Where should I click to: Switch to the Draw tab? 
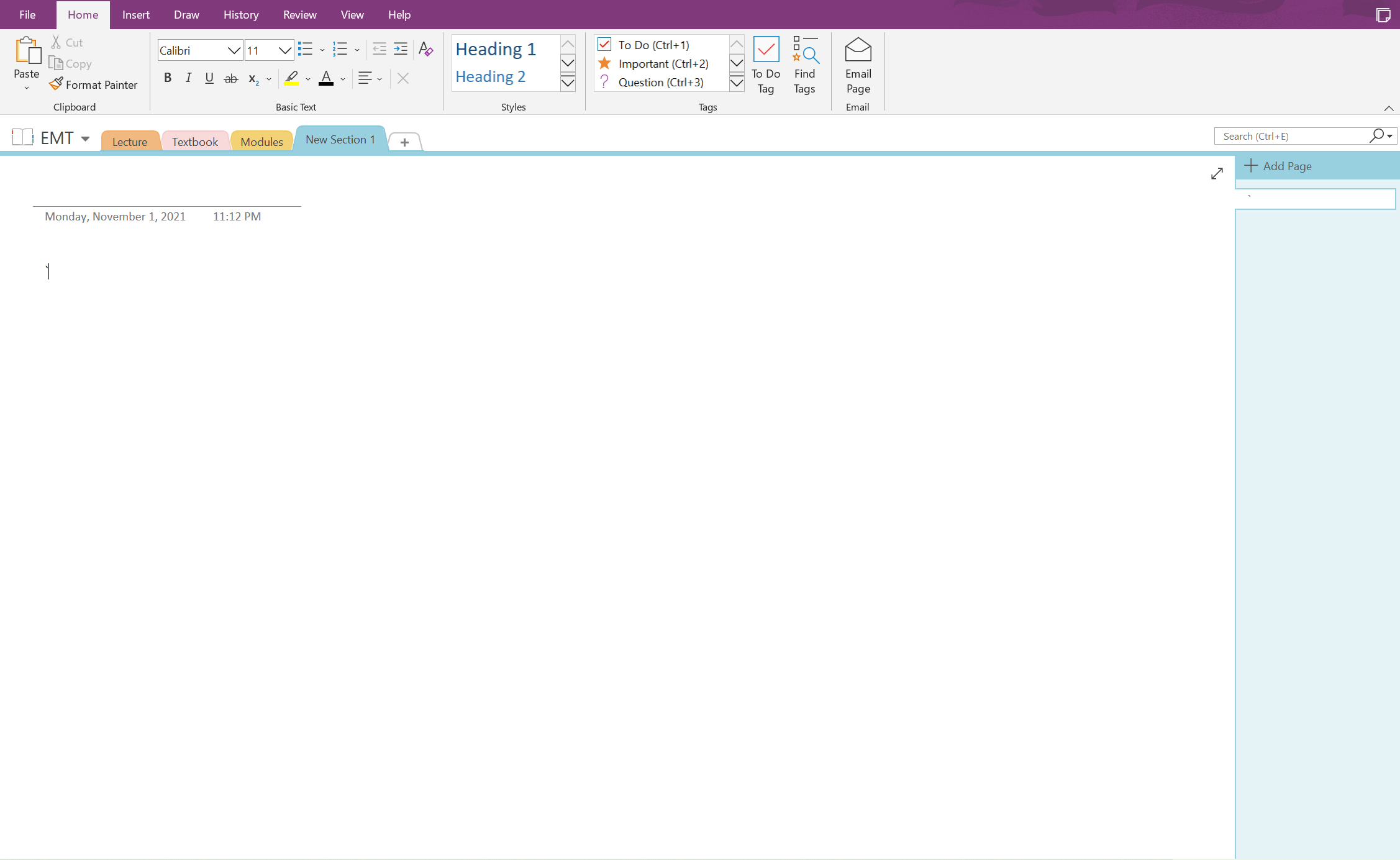click(186, 14)
